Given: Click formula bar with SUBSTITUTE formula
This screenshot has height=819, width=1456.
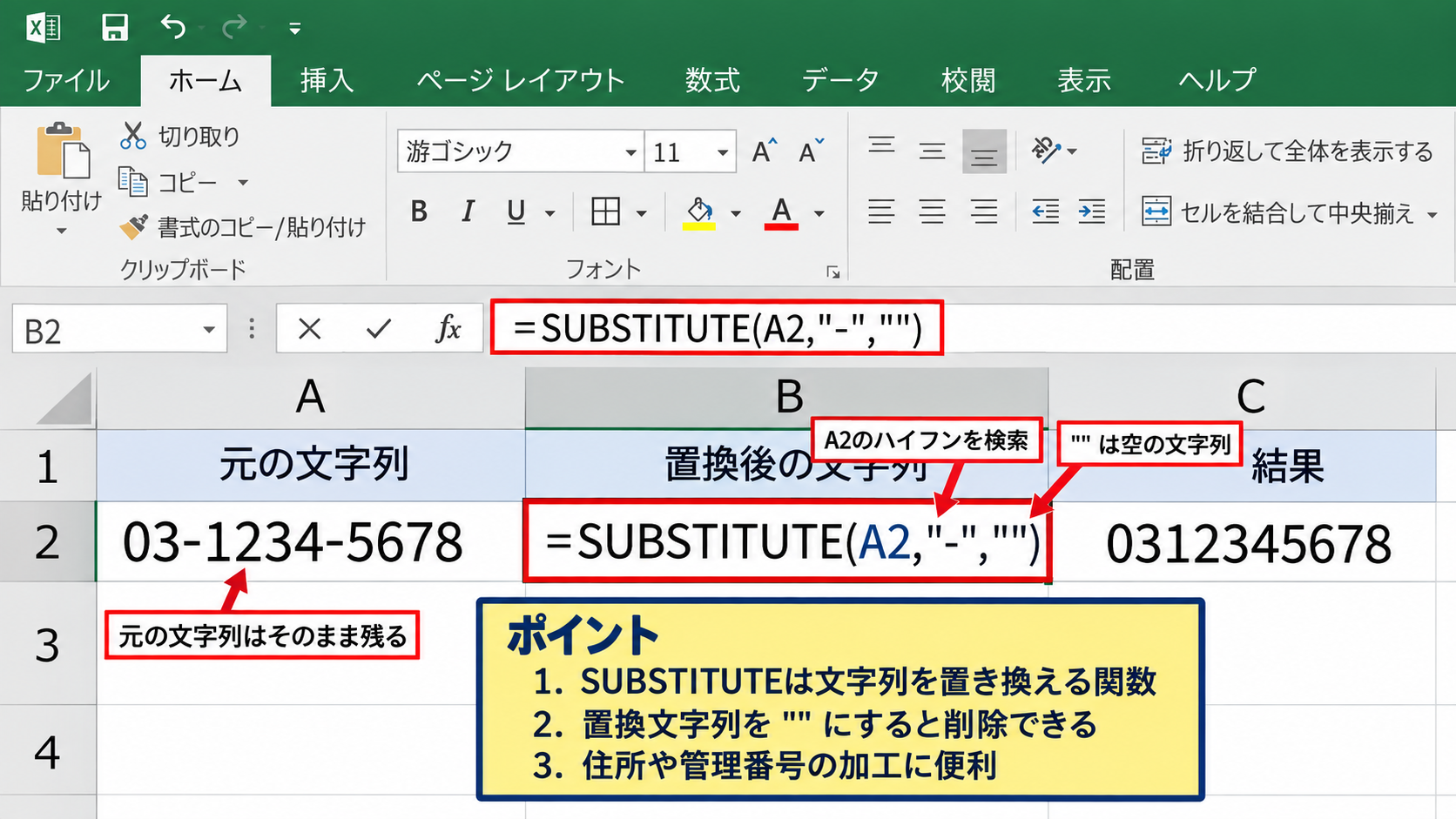Looking at the screenshot, I should 717,328.
